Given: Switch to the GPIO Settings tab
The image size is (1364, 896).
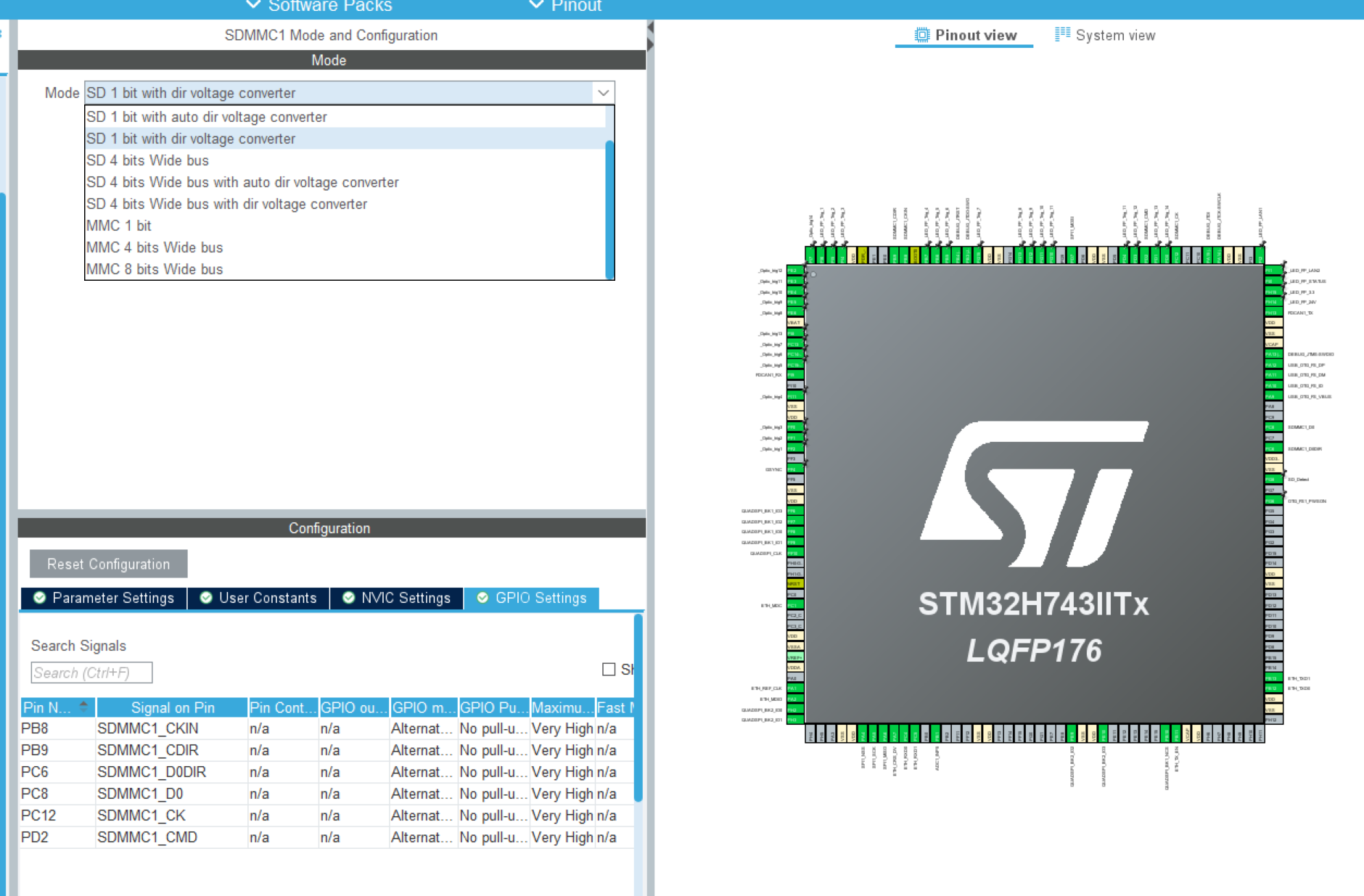Looking at the screenshot, I should click(x=541, y=598).
